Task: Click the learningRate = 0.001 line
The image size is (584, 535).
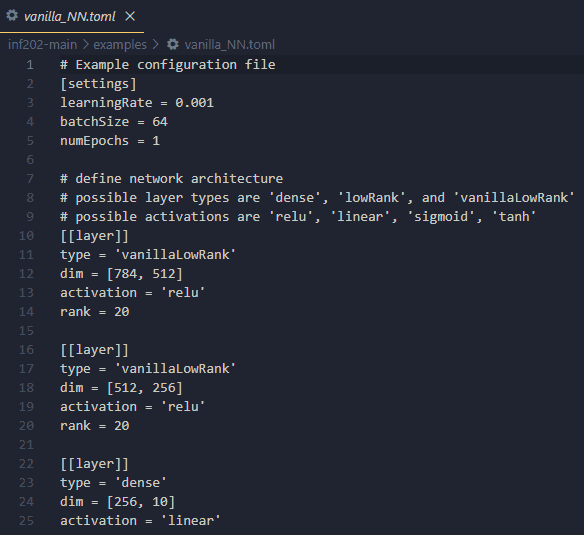Action: [x=137, y=103]
